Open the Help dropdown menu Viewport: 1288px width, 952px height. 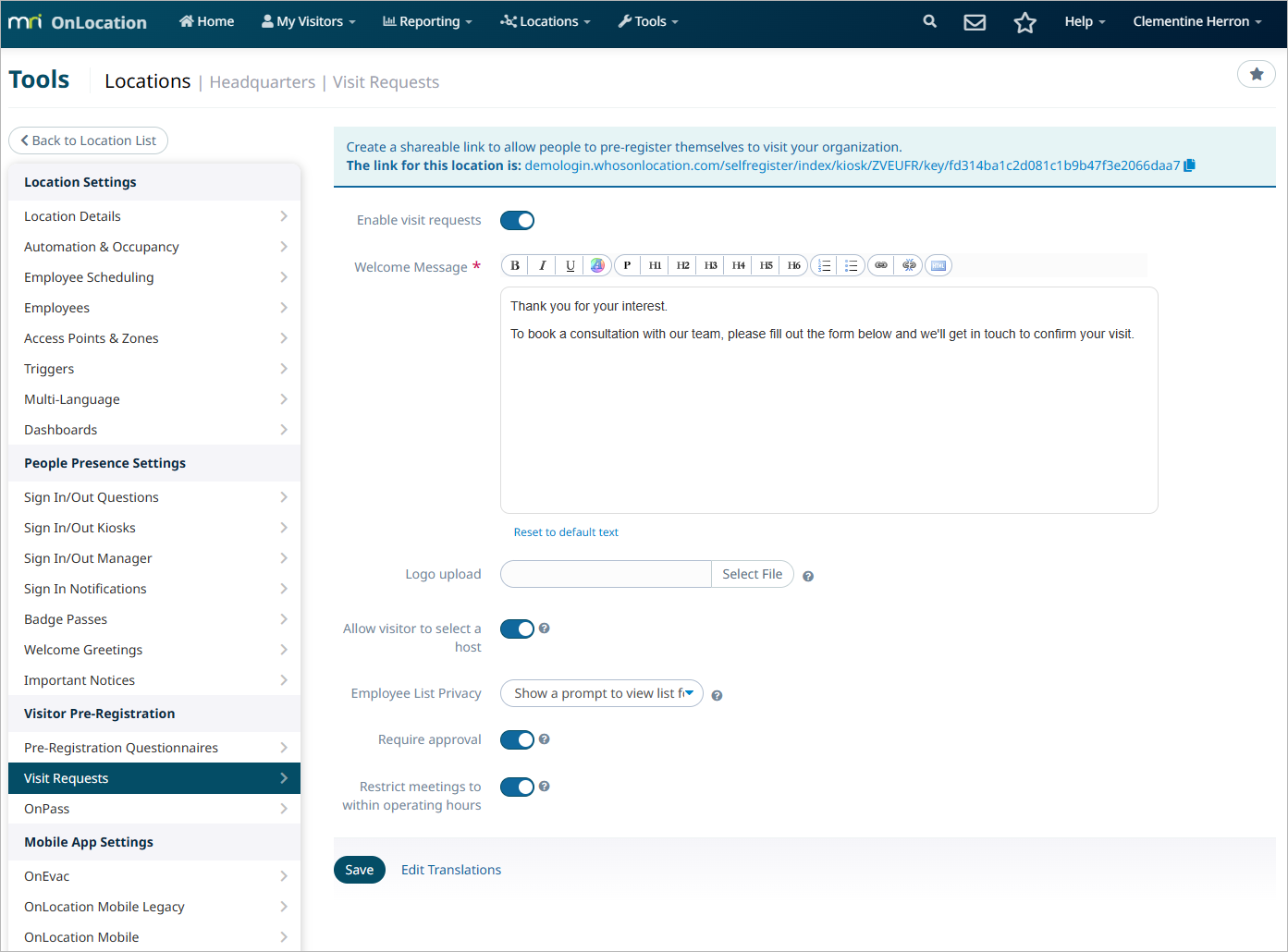[x=1085, y=21]
